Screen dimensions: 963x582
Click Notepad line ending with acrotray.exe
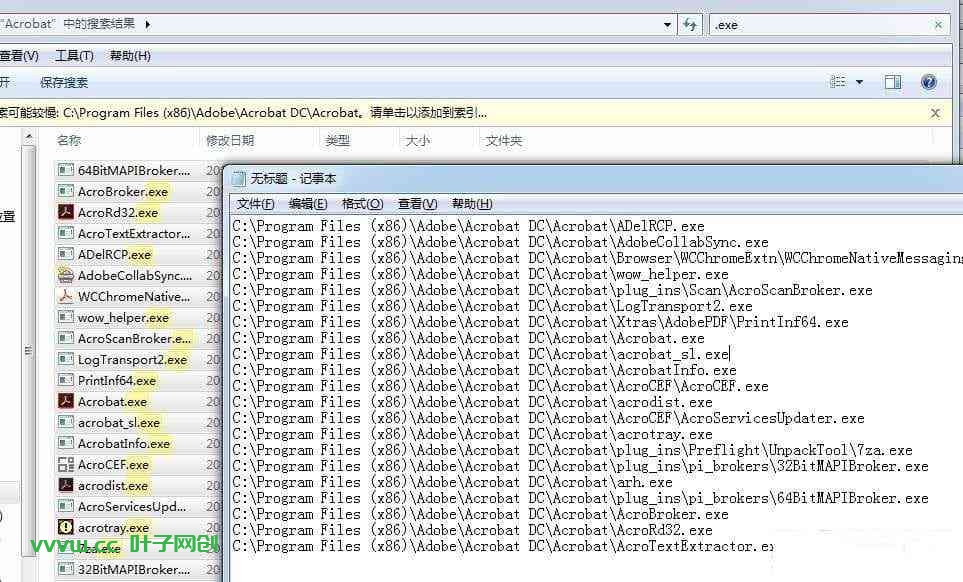[472, 434]
